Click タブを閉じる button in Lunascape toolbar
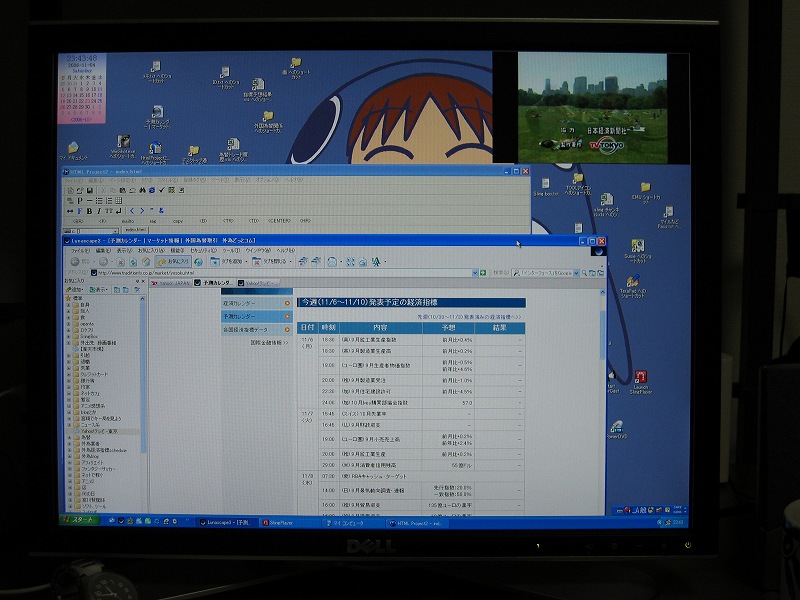Viewport: 800px width, 600px height. pyautogui.click(x=271, y=262)
